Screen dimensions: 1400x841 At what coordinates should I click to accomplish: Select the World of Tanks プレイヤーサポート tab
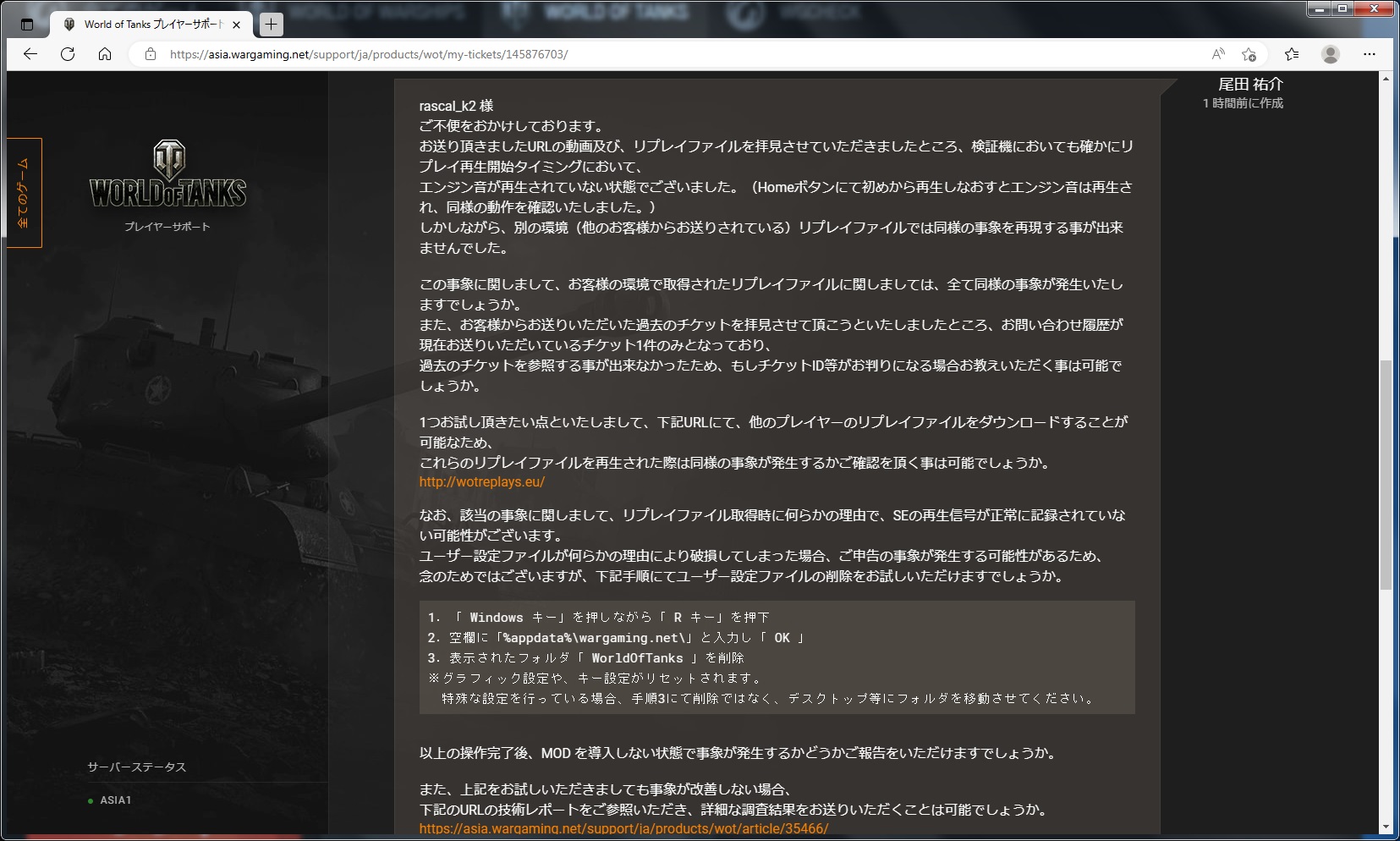[152, 25]
